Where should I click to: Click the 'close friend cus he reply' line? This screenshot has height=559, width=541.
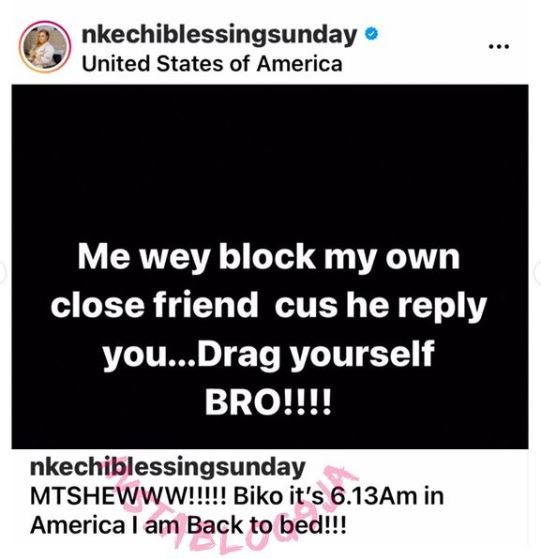(x=269, y=307)
